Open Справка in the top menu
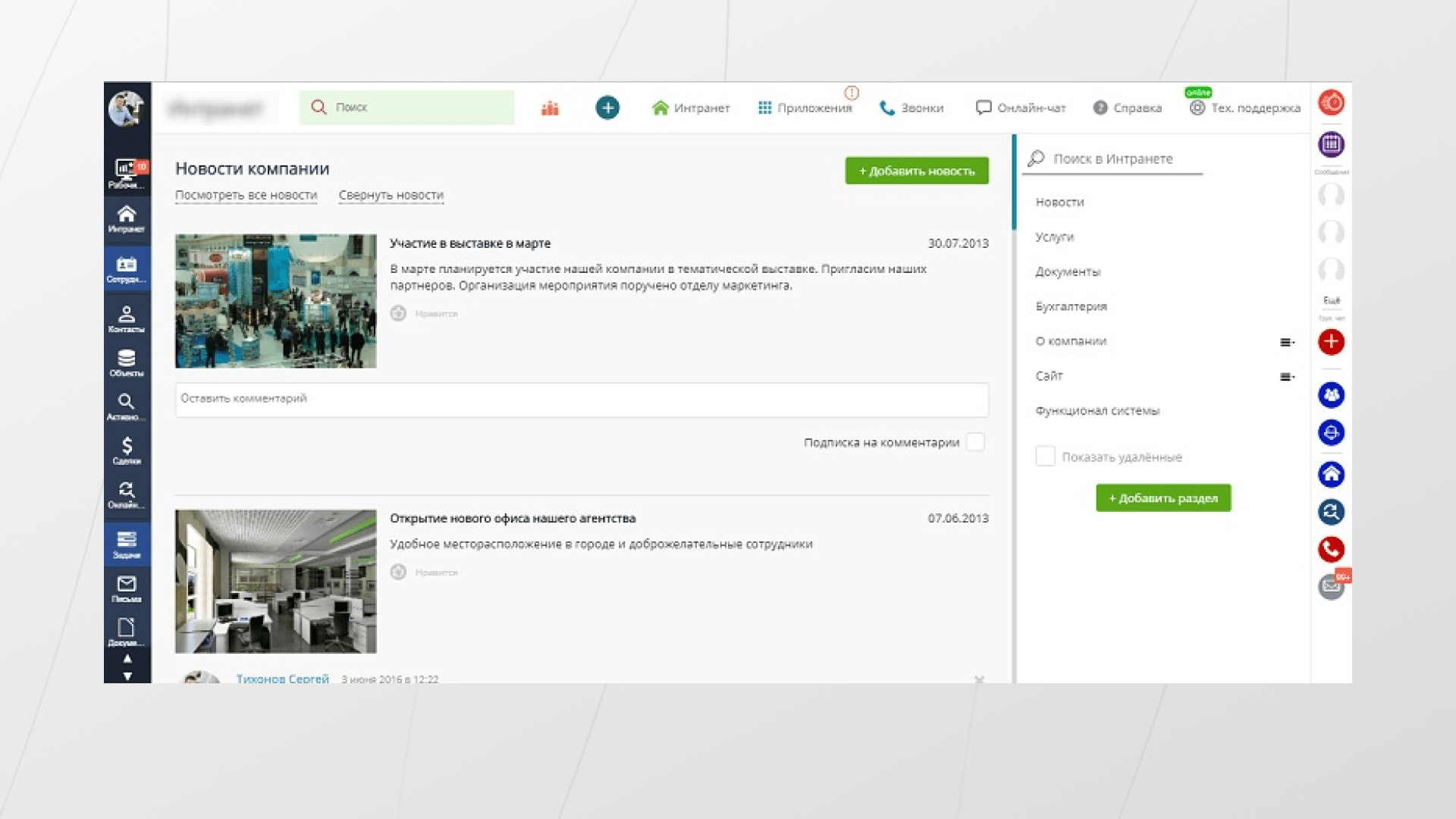 pyautogui.click(x=1128, y=108)
